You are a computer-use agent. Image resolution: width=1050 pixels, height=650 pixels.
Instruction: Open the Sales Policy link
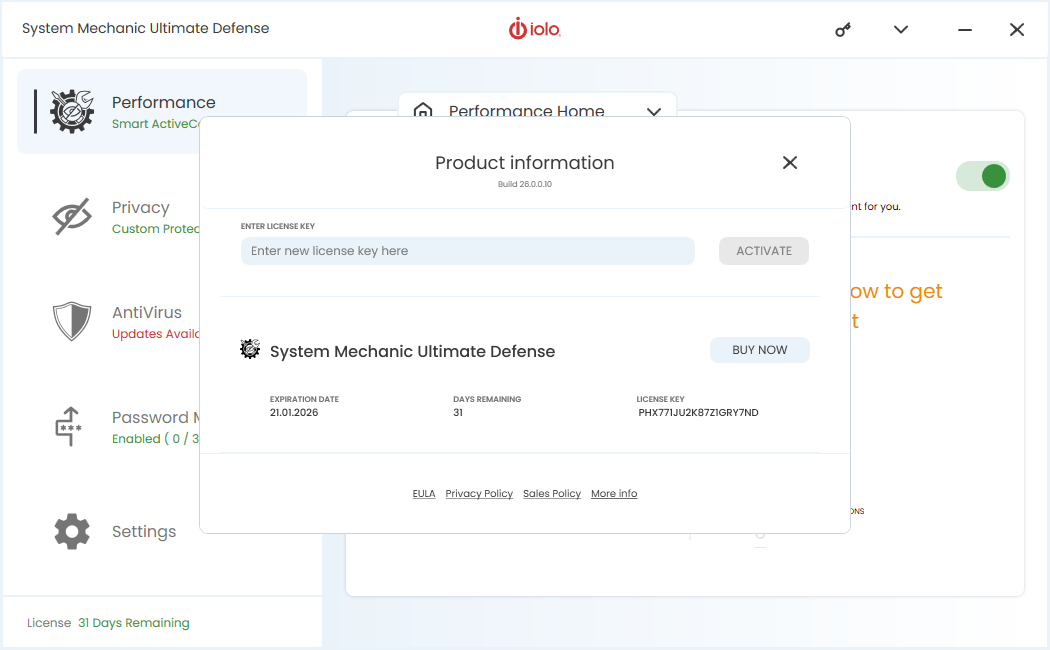pyautogui.click(x=552, y=493)
